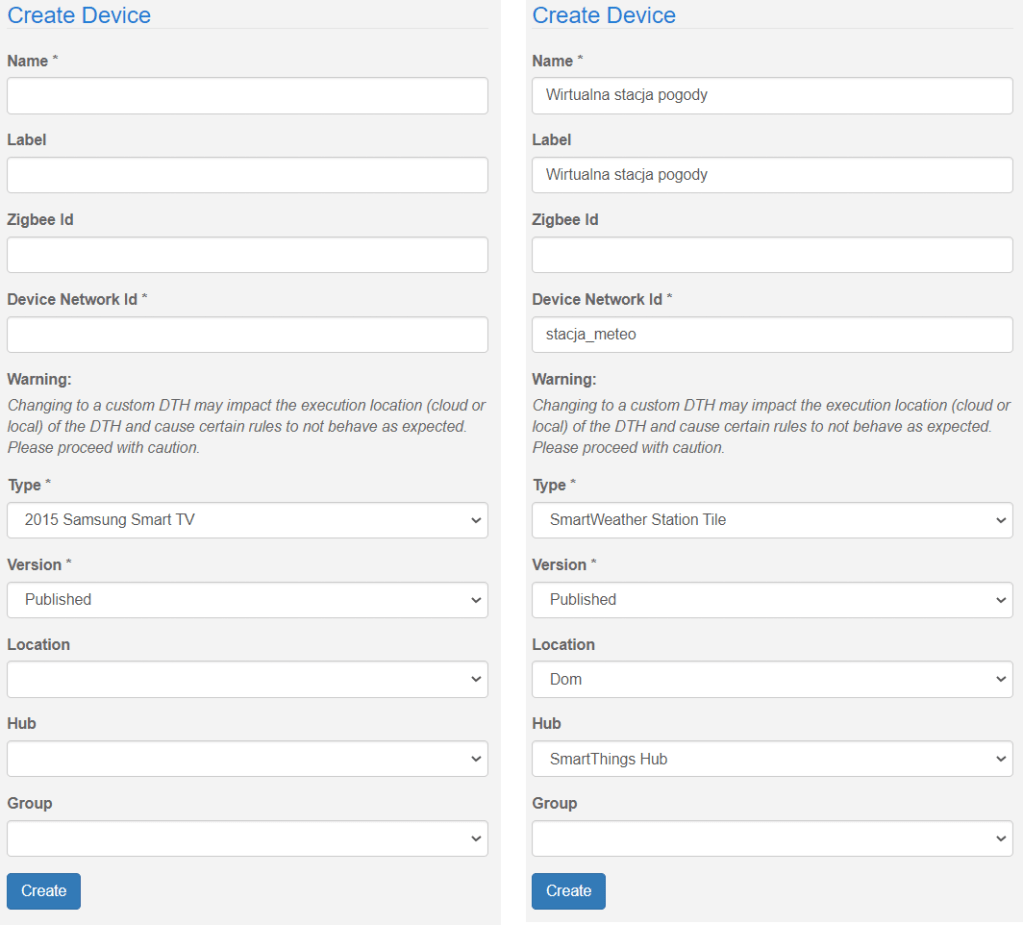1023x925 pixels.
Task: Focus the empty Label field in blank form
Action: pyautogui.click(x=247, y=175)
